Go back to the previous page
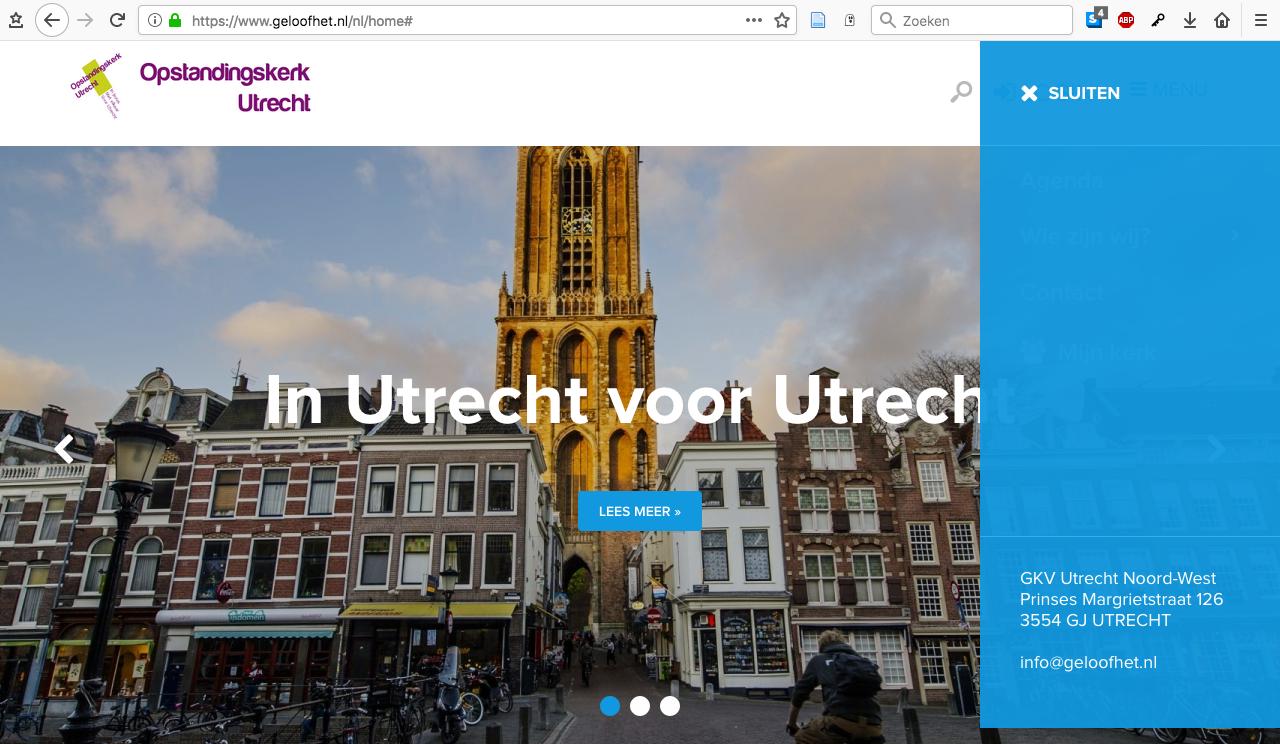This screenshot has height=744, width=1280. (x=52, y=20)
